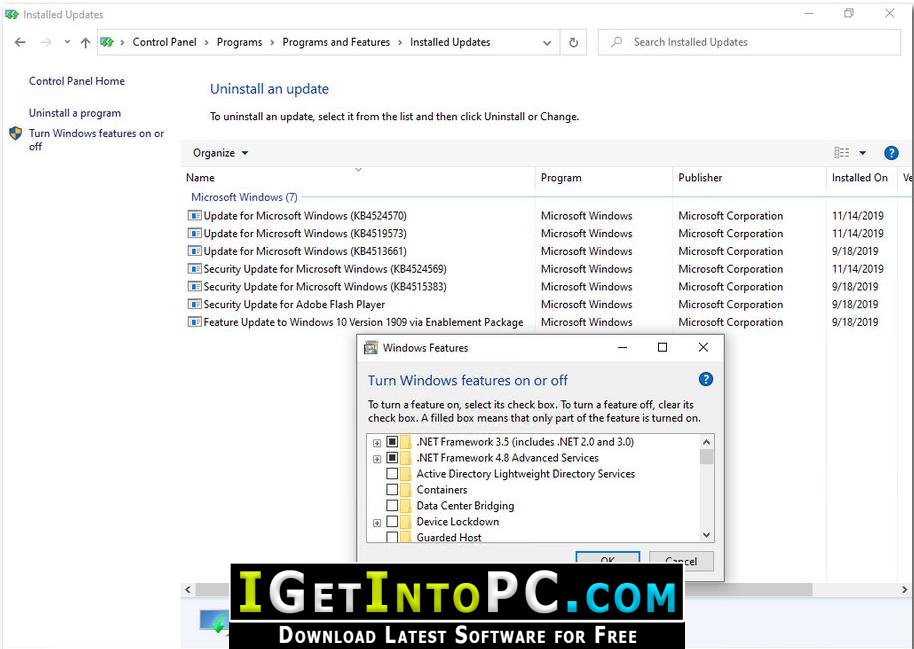
Task: Click horizontal scrollbar left arrow in updates list
Action: coord(188,590)
